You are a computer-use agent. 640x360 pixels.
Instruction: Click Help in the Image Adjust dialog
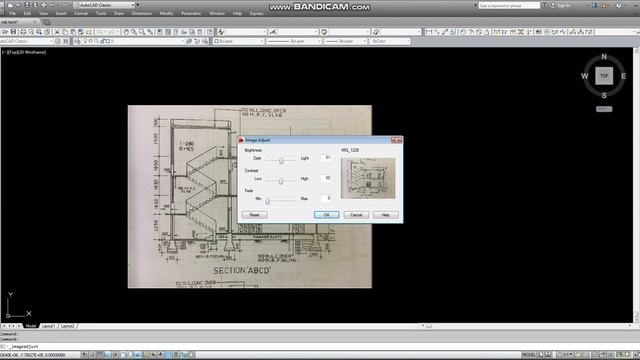point(385,215)
